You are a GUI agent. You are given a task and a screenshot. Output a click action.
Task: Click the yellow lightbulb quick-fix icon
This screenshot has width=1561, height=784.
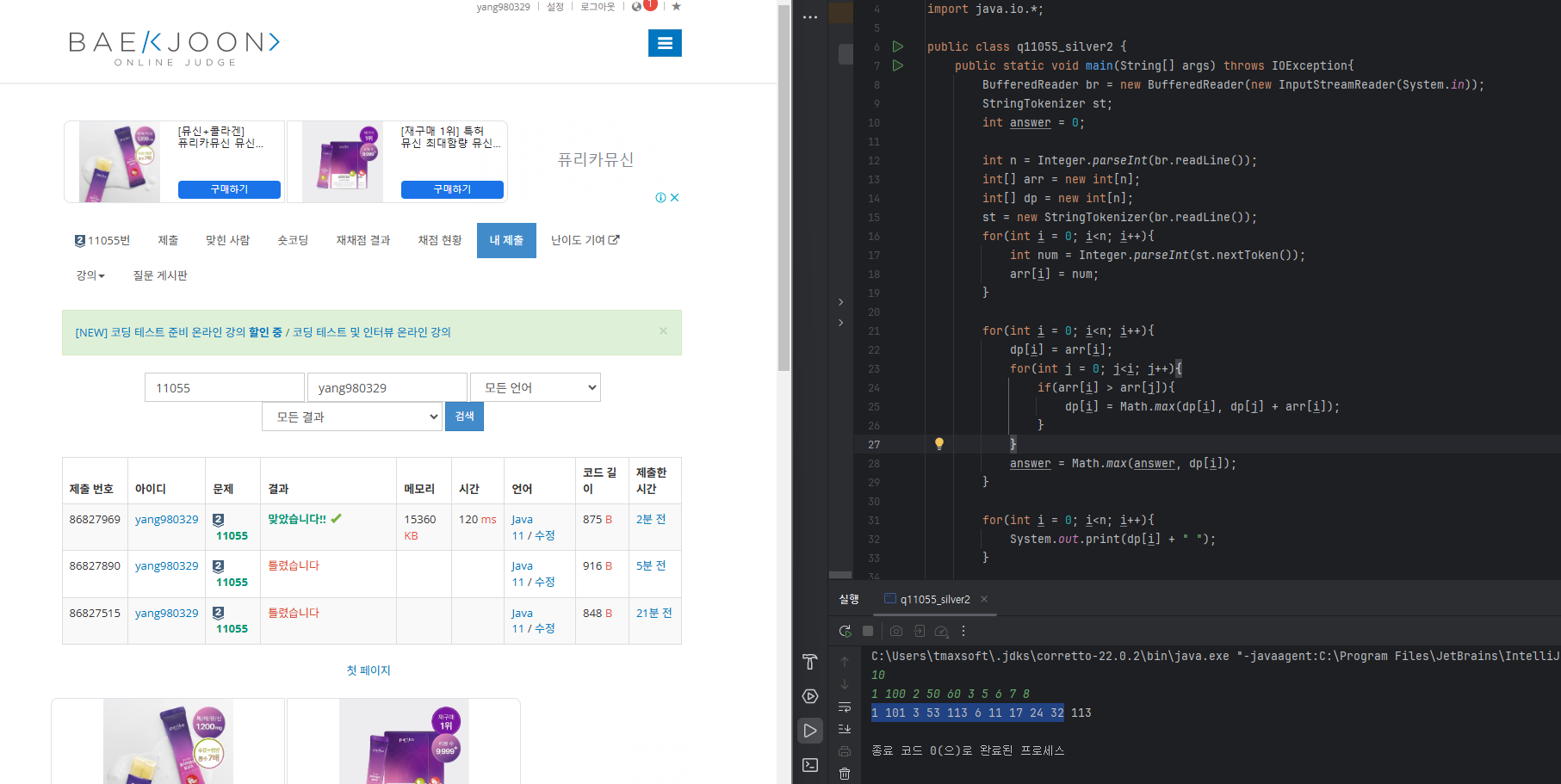click(939, 444)
